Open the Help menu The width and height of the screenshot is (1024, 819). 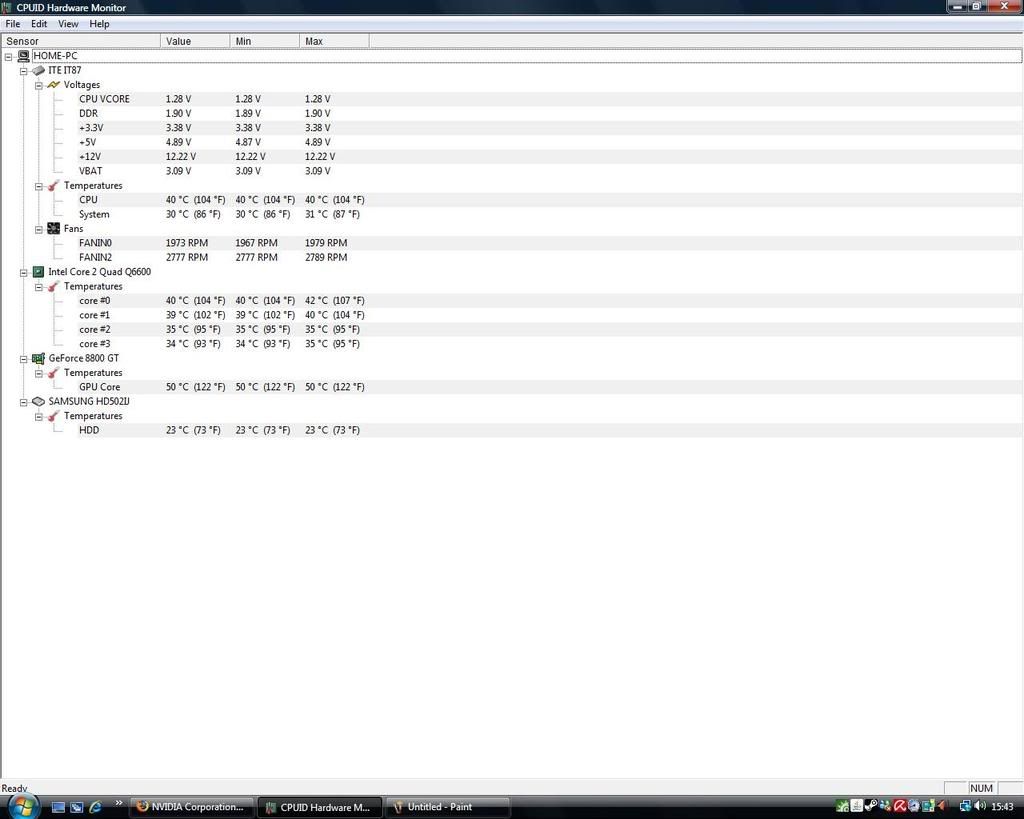[x=99, y=24]
